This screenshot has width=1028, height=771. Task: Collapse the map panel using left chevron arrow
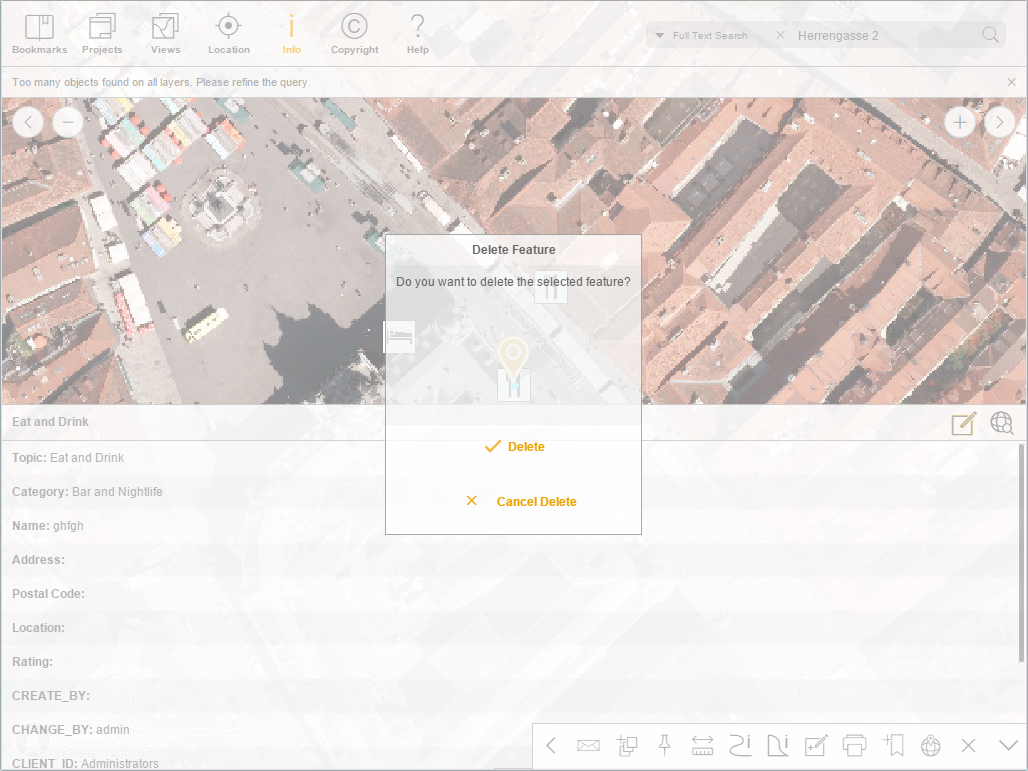tap(28, 121)
